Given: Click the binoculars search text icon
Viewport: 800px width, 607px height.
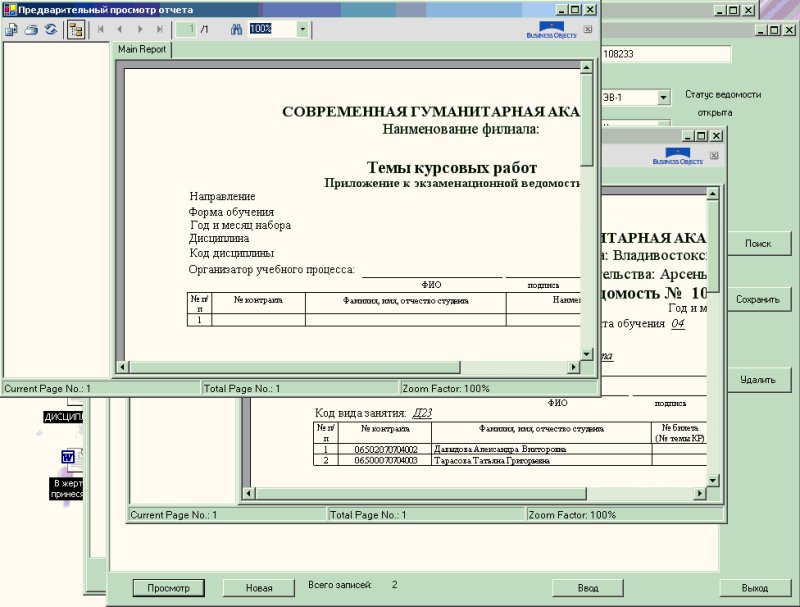Looking at the screenshot, I should point(236,29).
